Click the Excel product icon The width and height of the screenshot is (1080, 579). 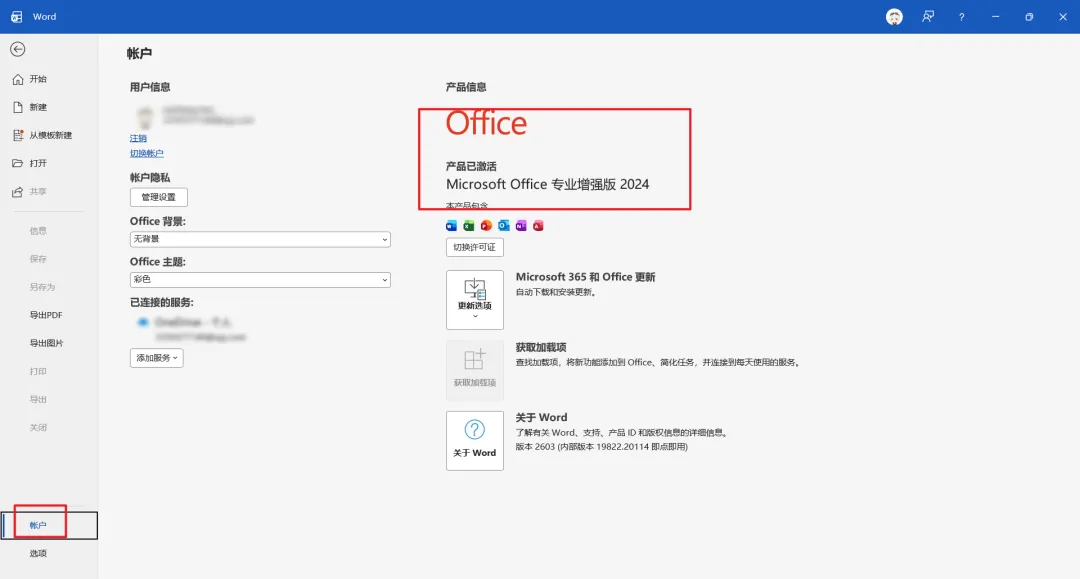click(468, 226)
